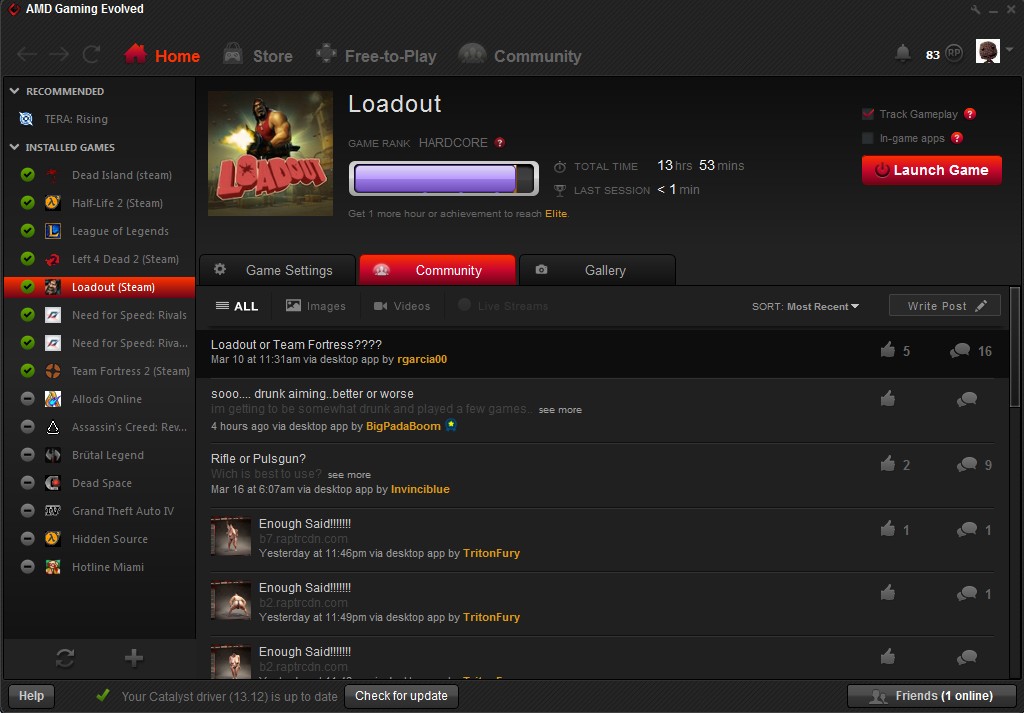Click the Track Gameplay help icon

(x=970, y=114)
